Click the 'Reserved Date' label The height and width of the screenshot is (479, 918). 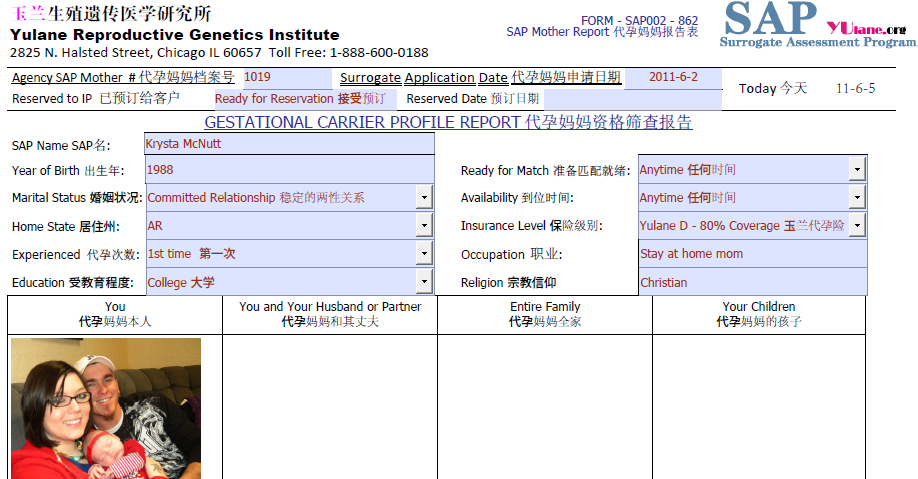(472, 98)
